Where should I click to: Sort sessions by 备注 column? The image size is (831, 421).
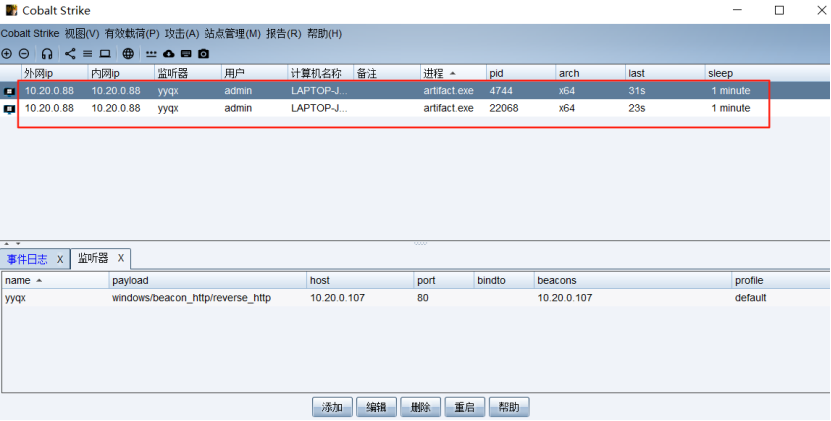tap(387, 73)
